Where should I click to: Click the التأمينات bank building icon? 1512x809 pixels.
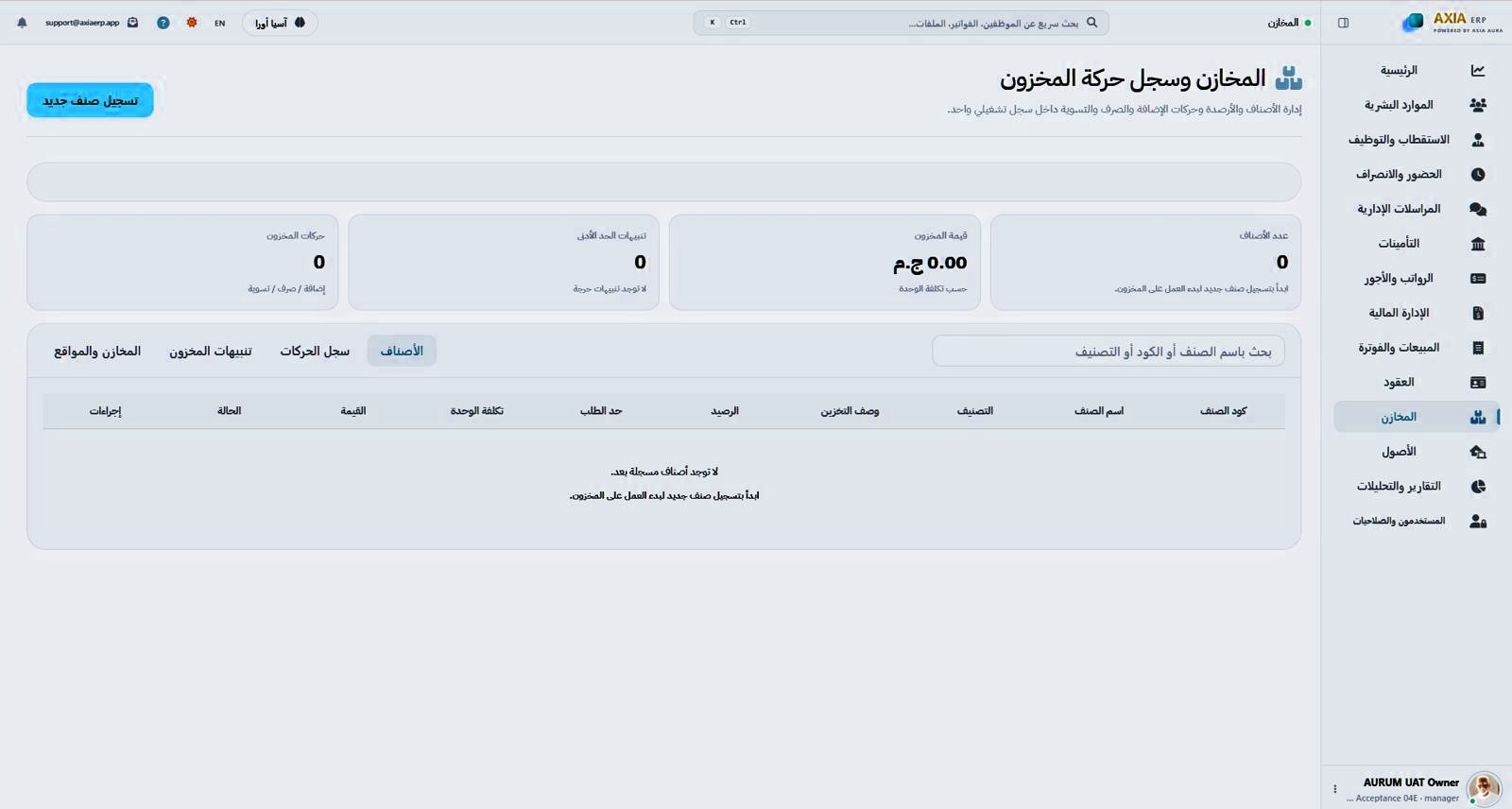[1478, 244]
